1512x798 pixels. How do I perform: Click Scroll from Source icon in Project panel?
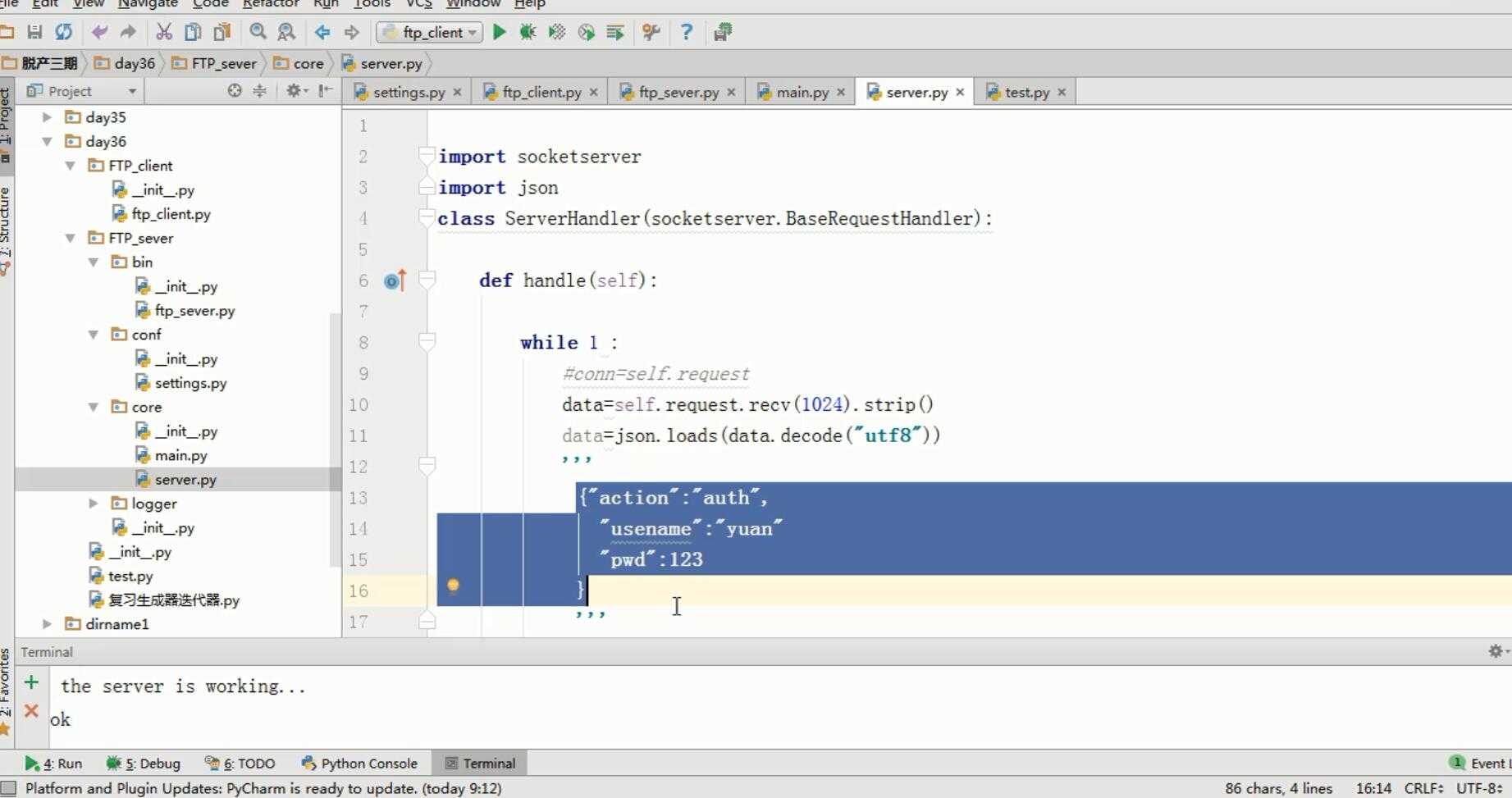click(235, 91)
